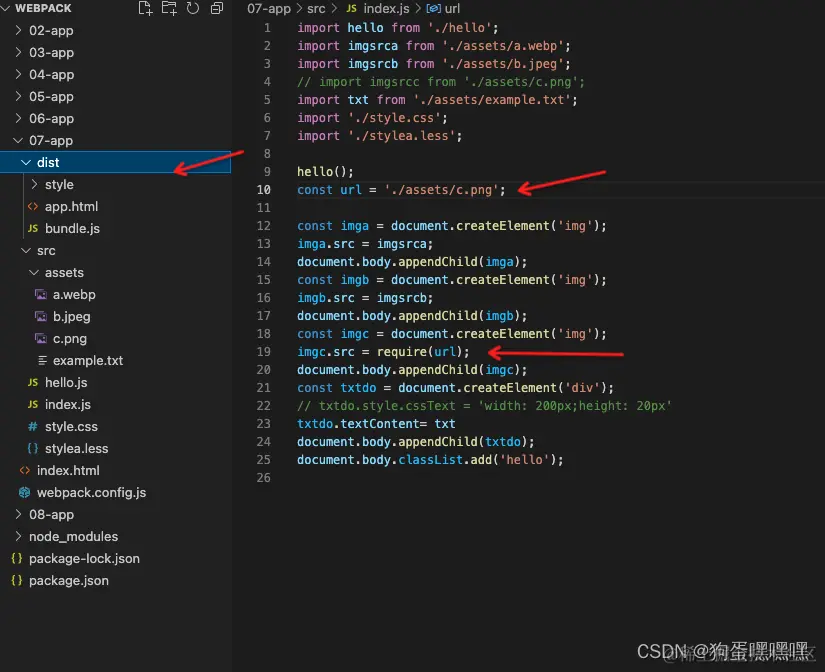Click the text file icon of example.txt
Viewport: 825px width, 672px height.
click(x=42, y=360)
